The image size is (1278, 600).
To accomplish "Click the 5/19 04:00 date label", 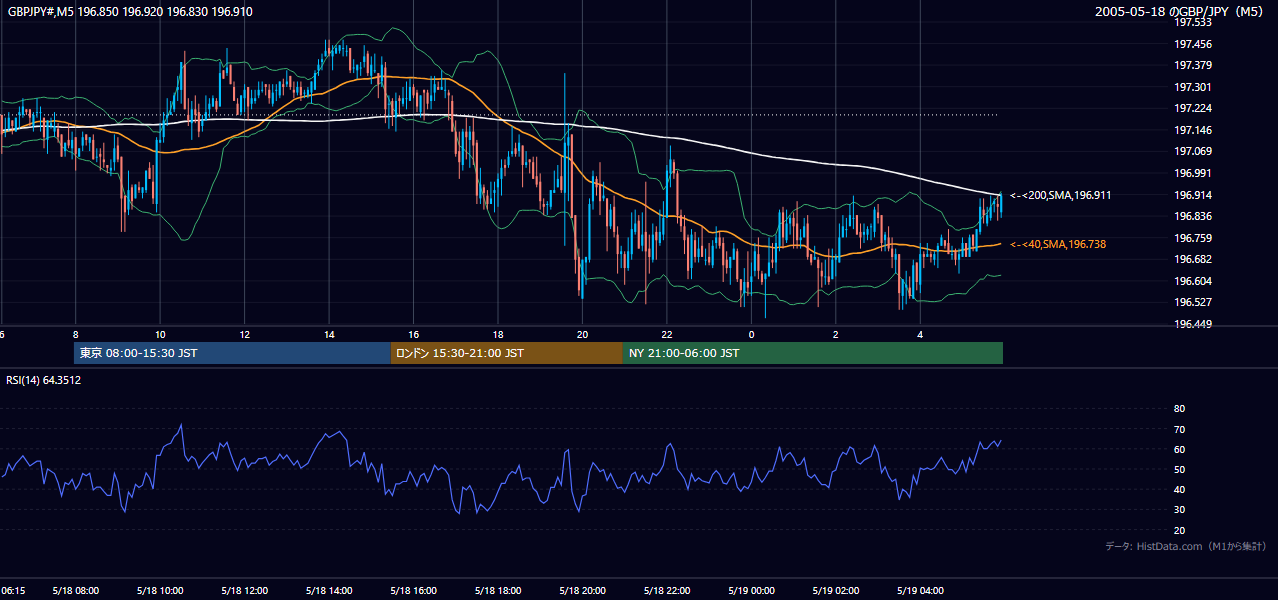I will 920,591.
